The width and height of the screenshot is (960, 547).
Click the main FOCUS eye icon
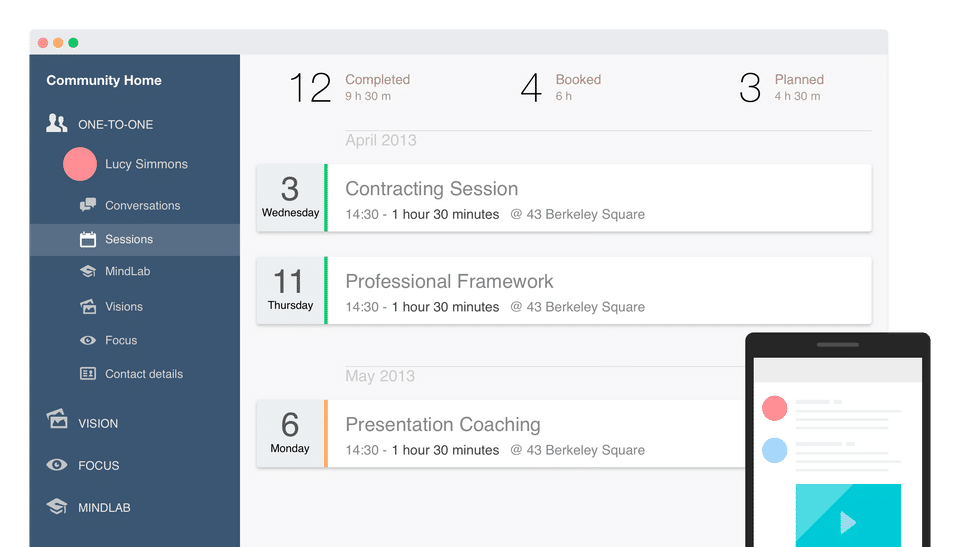(x=57, y=465)
